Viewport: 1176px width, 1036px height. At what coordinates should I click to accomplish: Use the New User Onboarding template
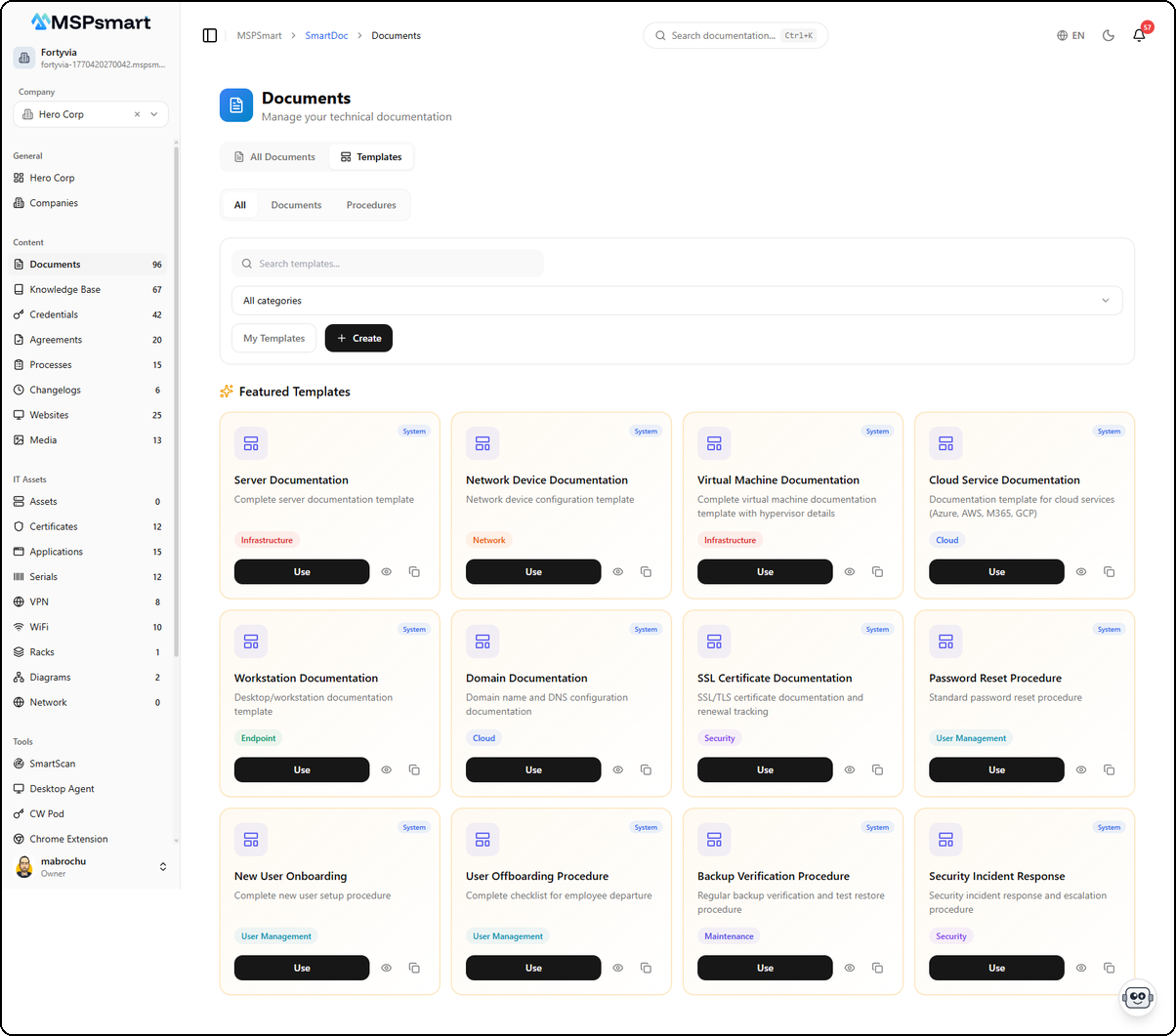302,968
